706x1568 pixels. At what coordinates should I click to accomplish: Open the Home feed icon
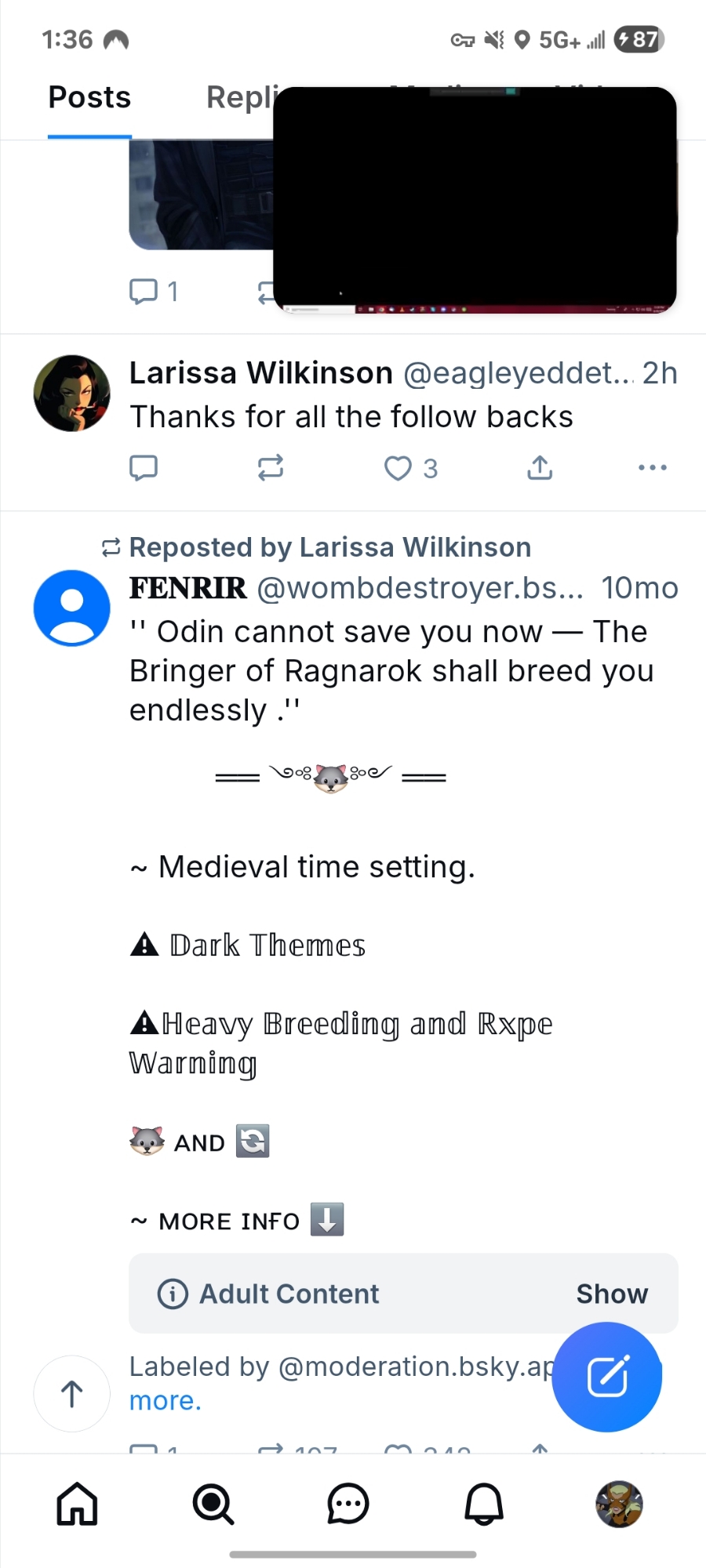(x=77, y=1504)
